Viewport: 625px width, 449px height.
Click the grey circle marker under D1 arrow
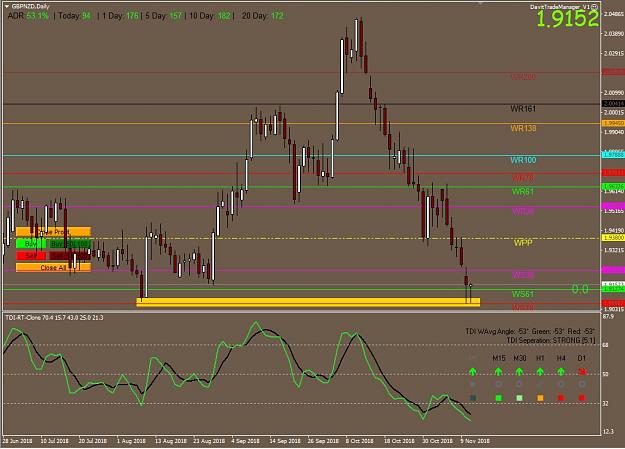pos(582,384)
